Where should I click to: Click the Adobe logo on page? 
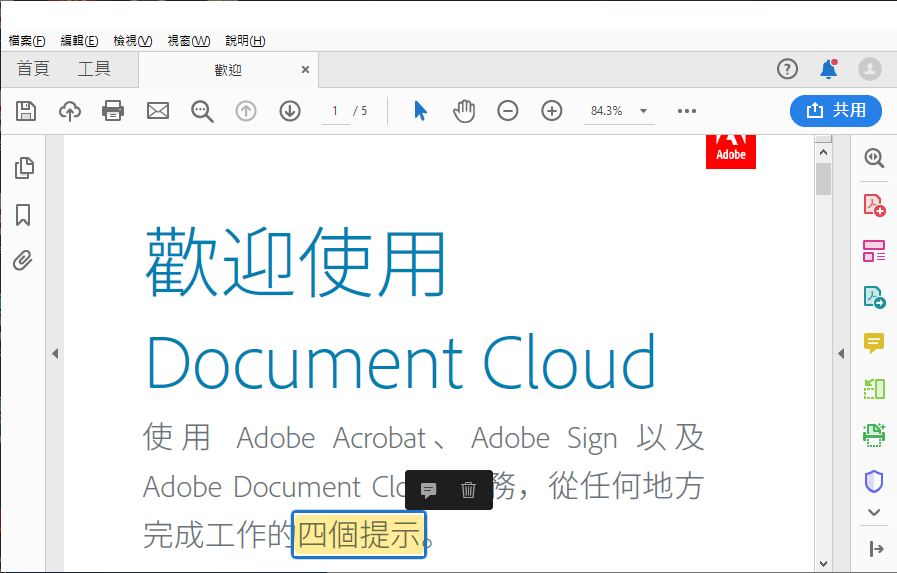(x=731, y=152)
